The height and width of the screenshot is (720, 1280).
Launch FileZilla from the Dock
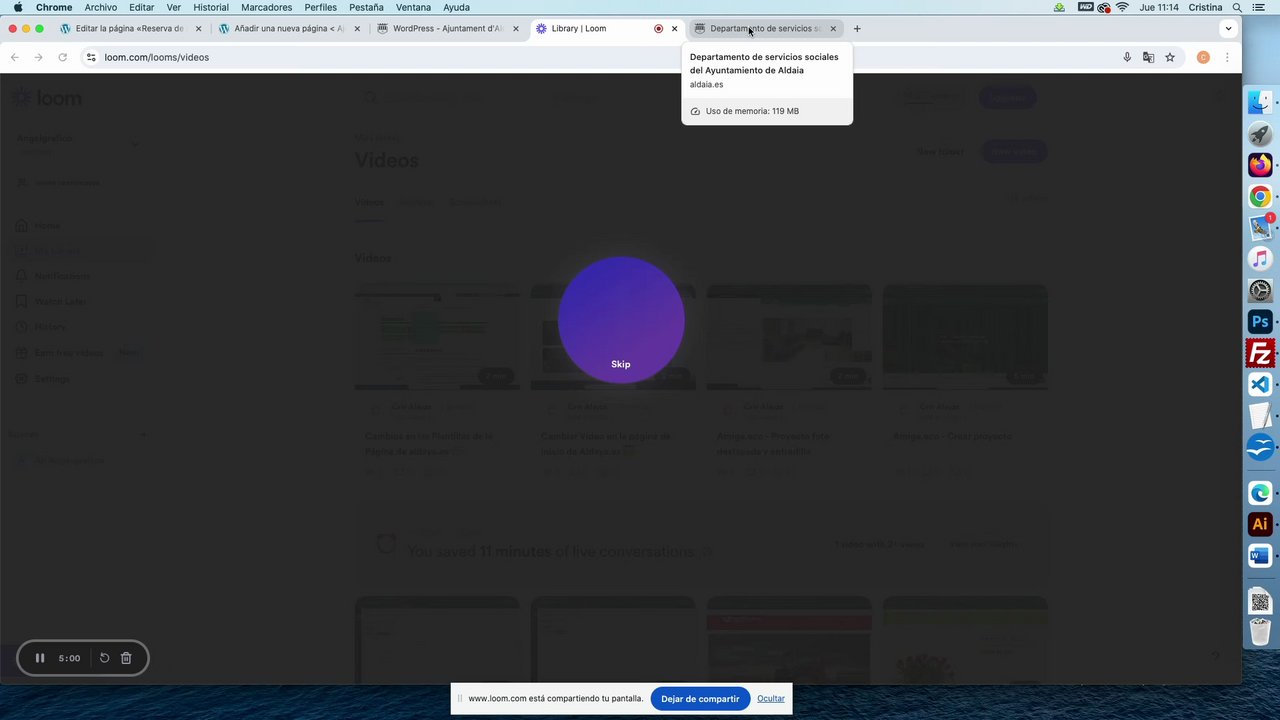[1260, 353]
